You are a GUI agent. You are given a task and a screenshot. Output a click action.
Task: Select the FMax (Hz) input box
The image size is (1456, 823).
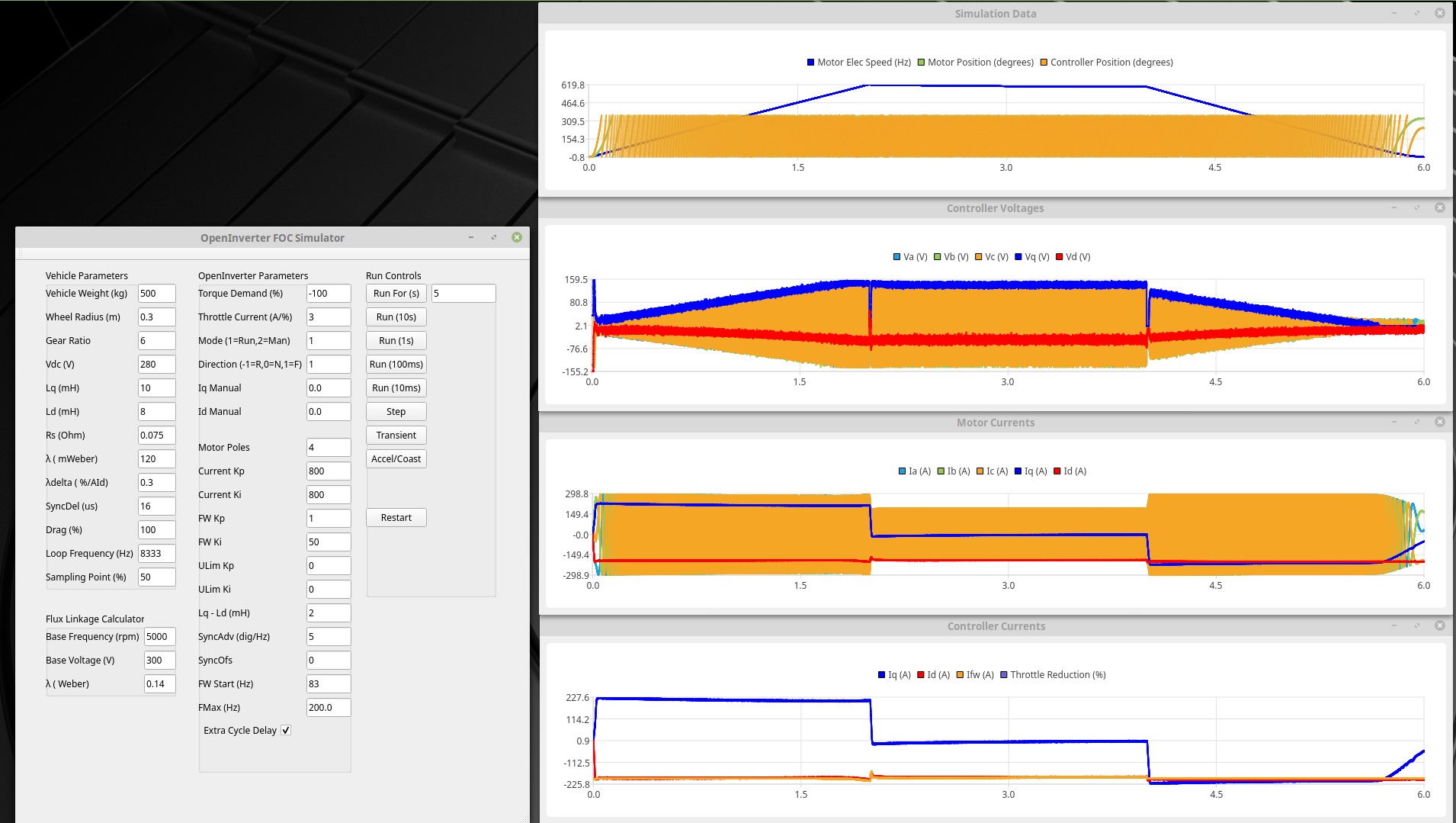pos(329,708)
